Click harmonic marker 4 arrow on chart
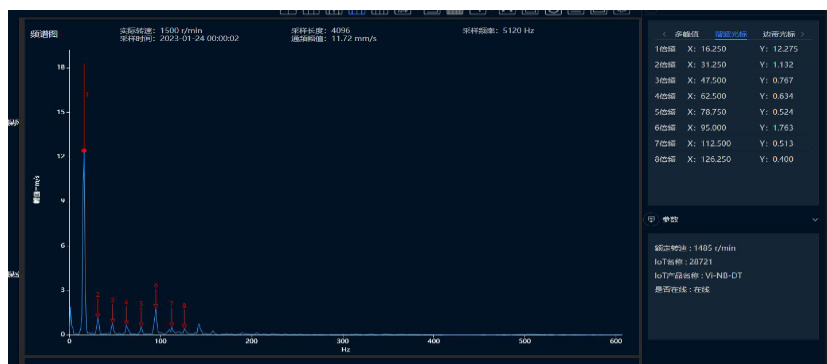The image size is (827, 364). (126, 313)
